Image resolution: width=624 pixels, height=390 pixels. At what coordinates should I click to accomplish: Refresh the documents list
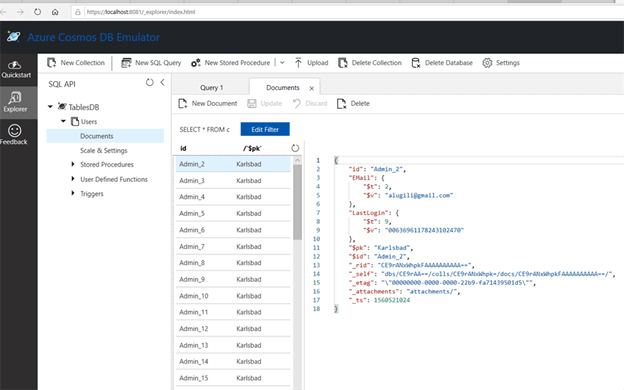(295, 148)
